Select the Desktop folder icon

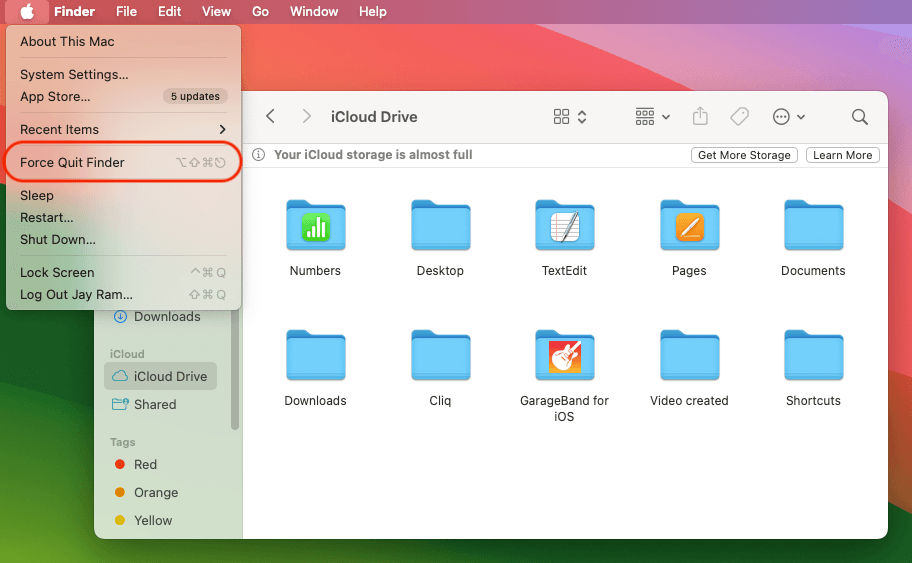tap(440, 226)
